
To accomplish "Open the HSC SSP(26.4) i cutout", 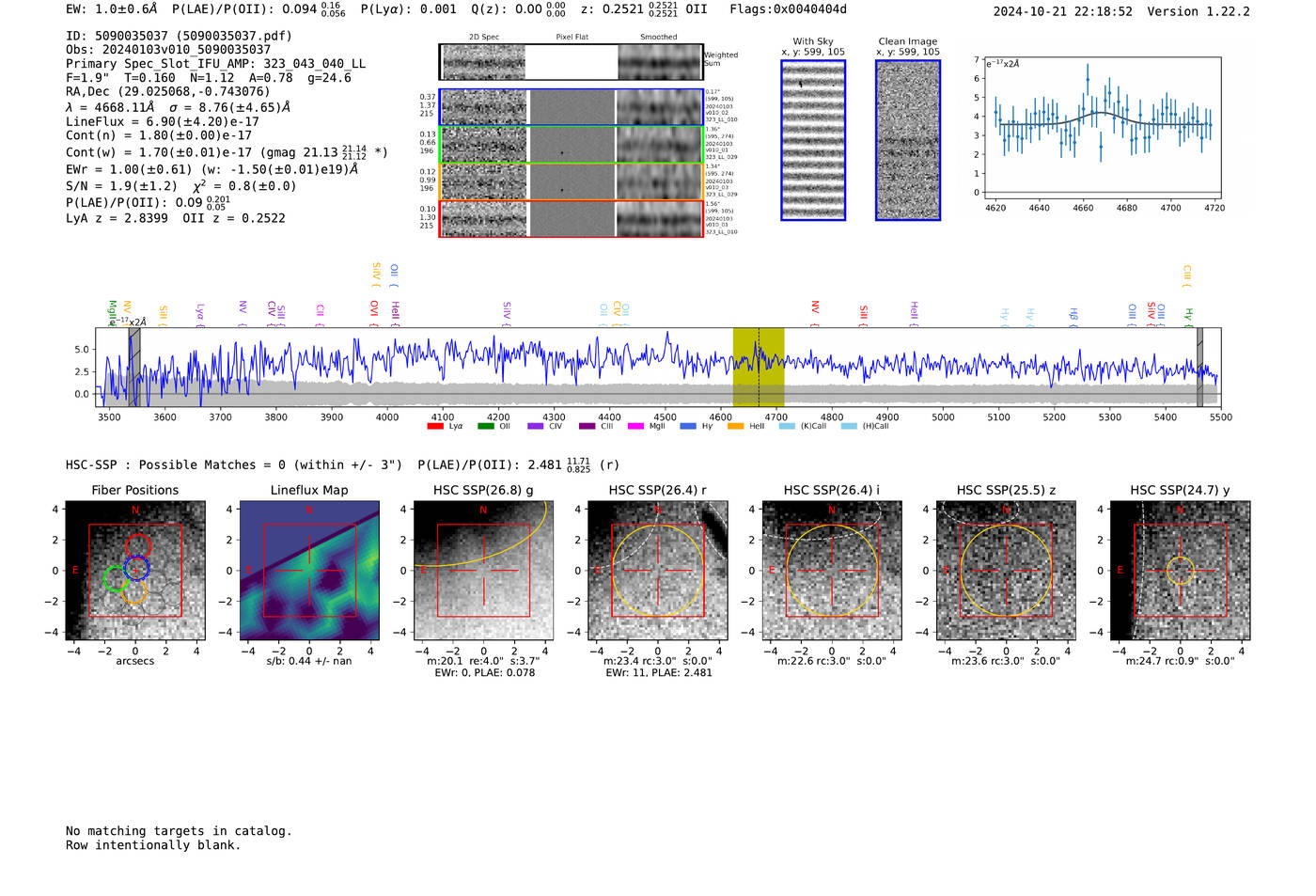I will tap(832, 571).
